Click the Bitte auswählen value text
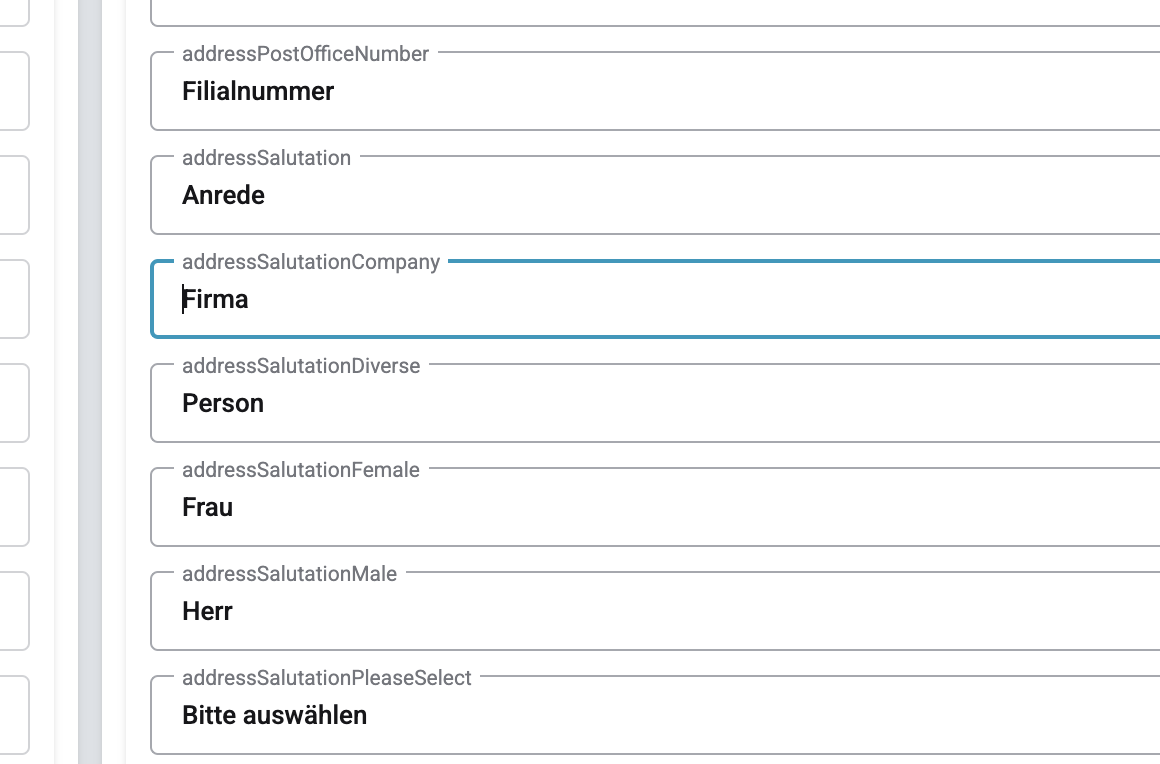 coord(274,715)
